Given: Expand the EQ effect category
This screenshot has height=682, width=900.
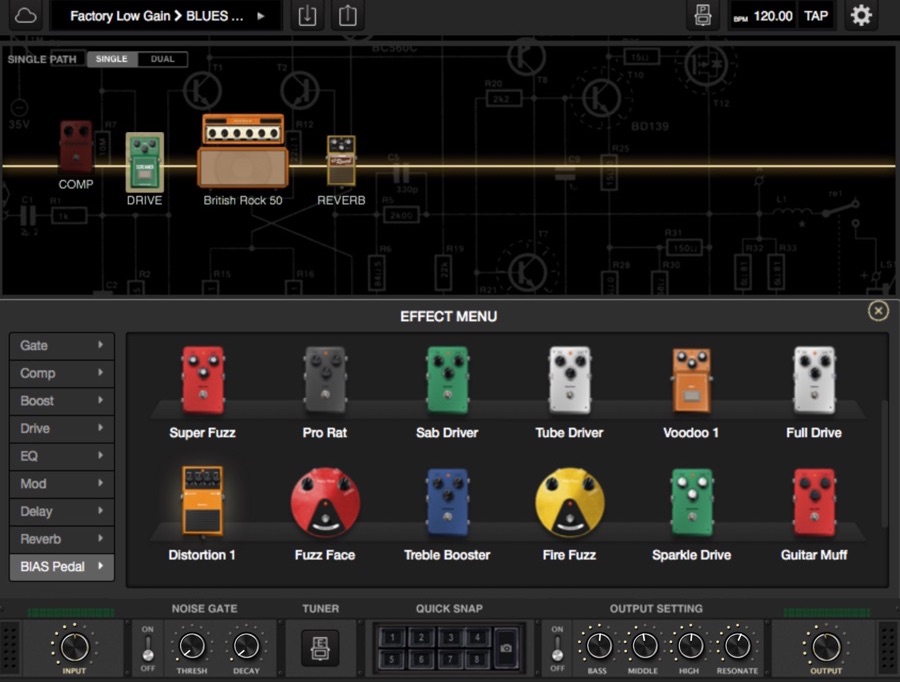Looking at the screenshot, I should click(x=61, y=456).
